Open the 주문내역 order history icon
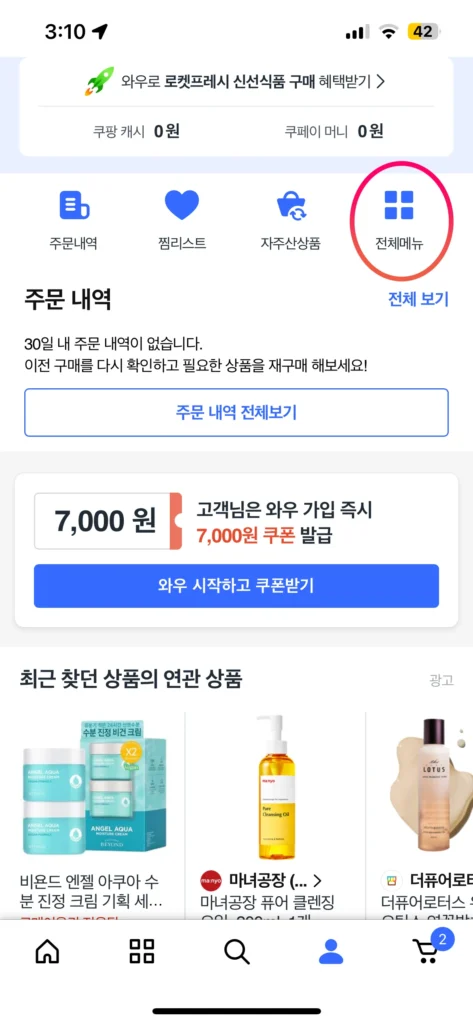The image size is (473, 1024). 74,206
